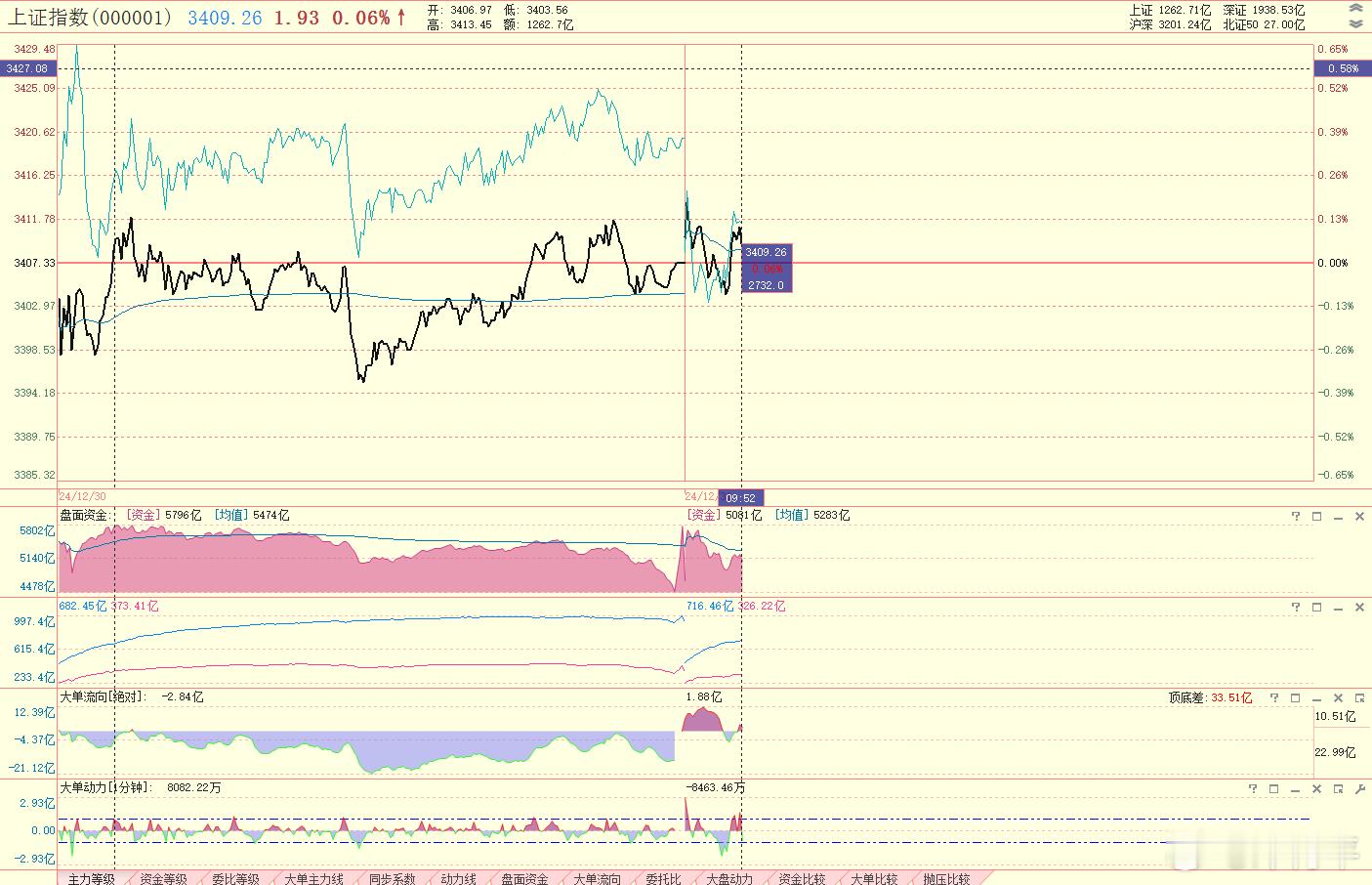Click the [均值] 5474亿 legend entry
The height and width of the screenshot is (885, 1372).
(x=252, y=515)
